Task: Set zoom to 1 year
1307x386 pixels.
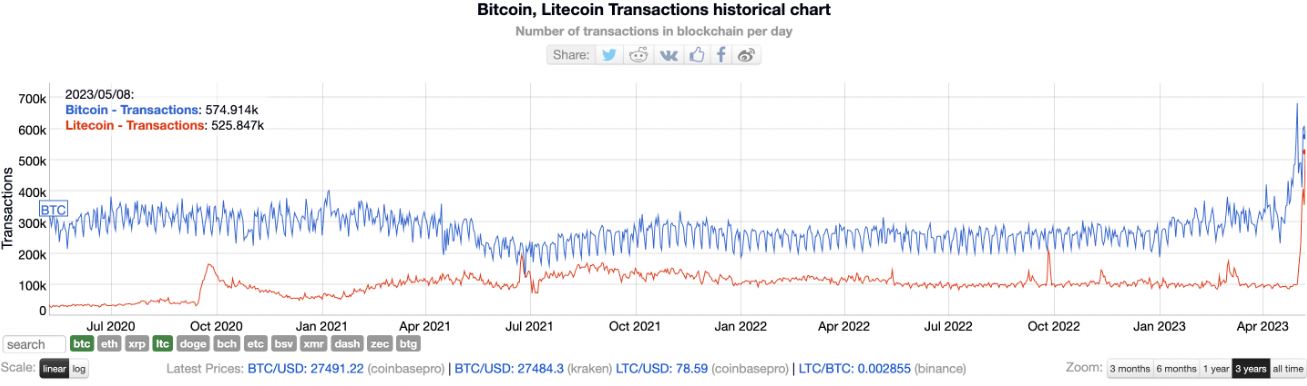Action: point(1216,368)
